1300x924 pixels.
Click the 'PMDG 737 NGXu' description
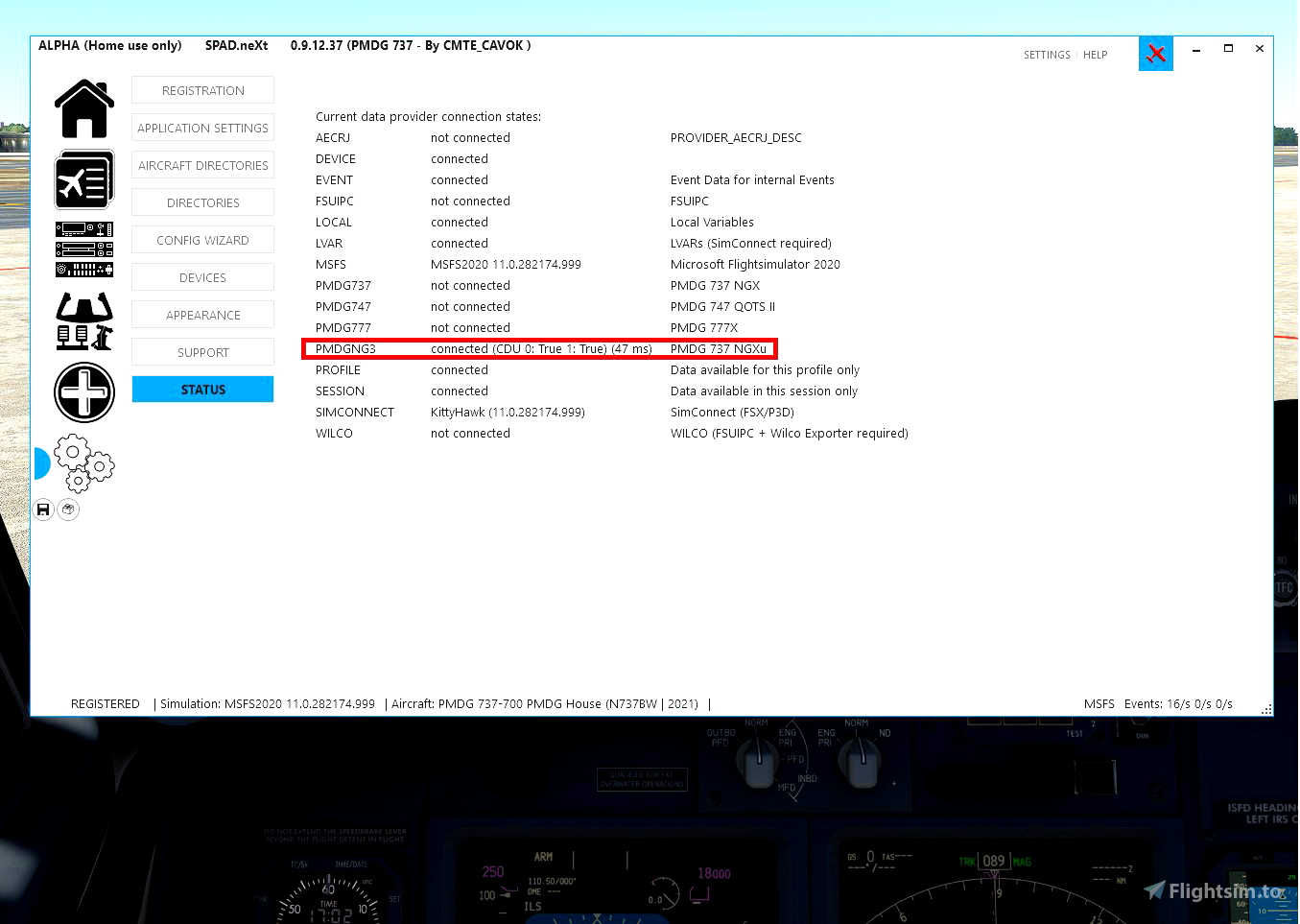(719, 349)
